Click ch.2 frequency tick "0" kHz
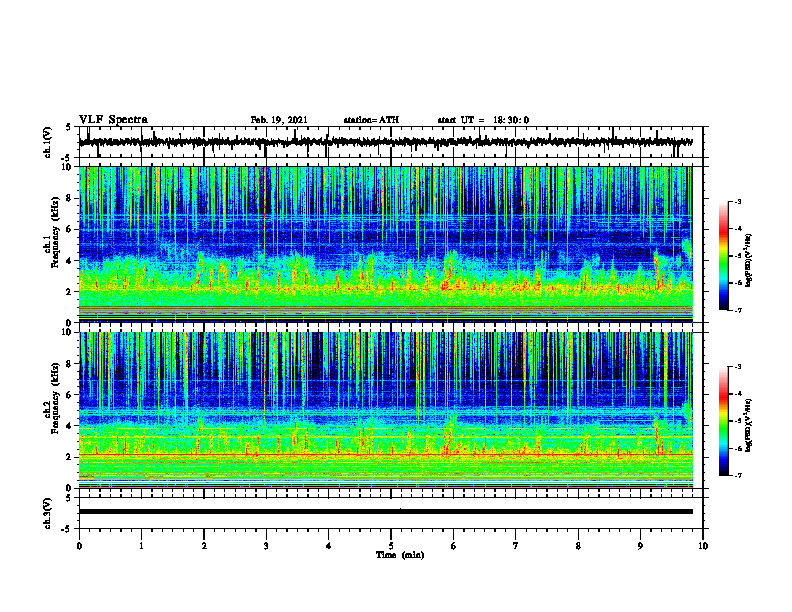 pyautogui.click(x=70, y=488)
